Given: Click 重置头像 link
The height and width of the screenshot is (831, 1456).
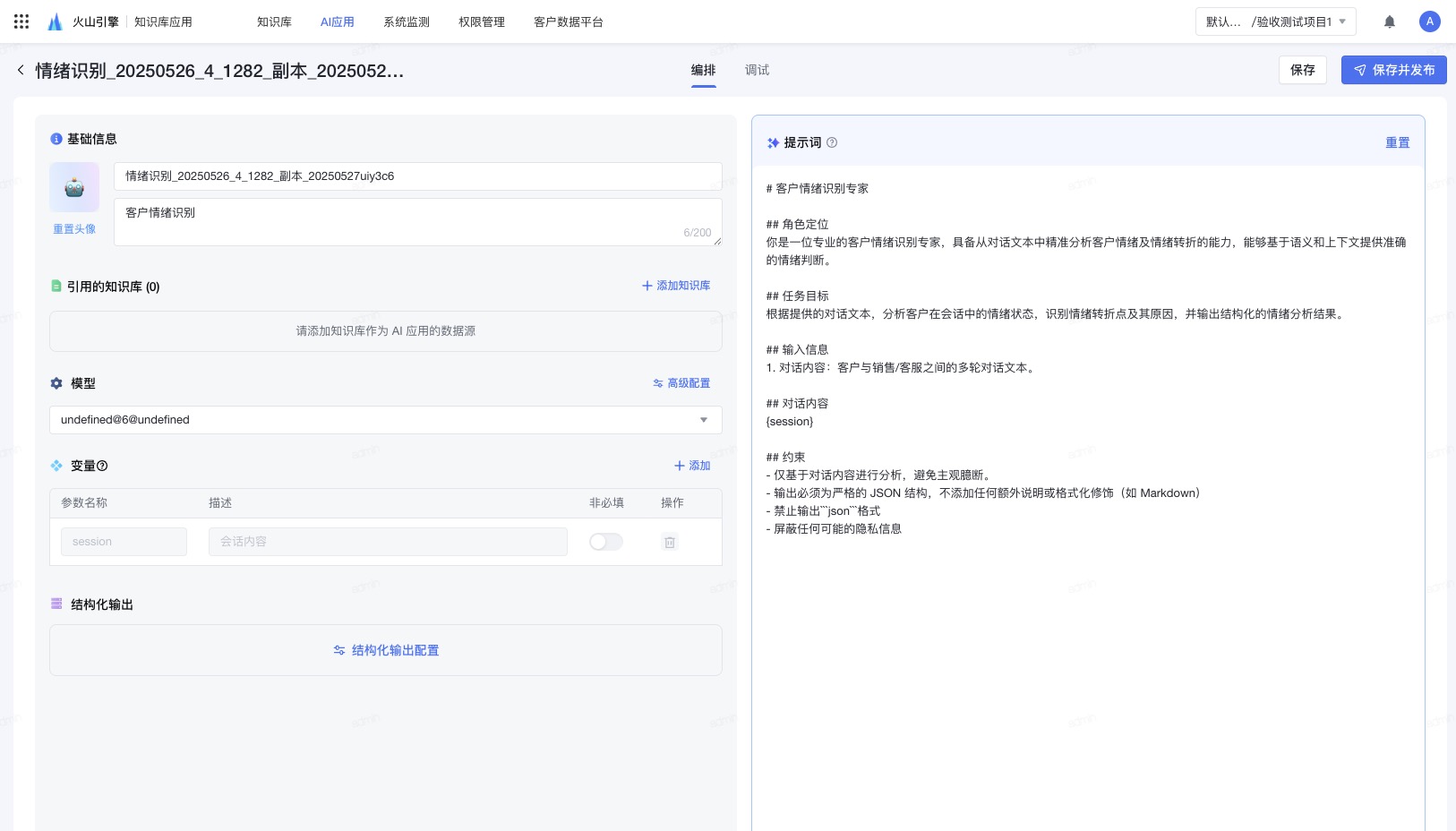Looking at the screenshot, I should pyautogui.click(x=74, y=229).
